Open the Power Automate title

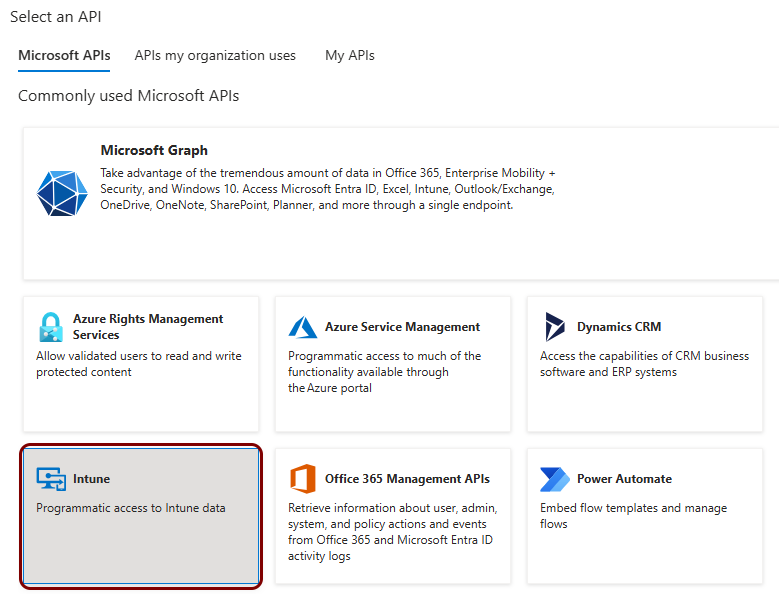coord(624,479)
